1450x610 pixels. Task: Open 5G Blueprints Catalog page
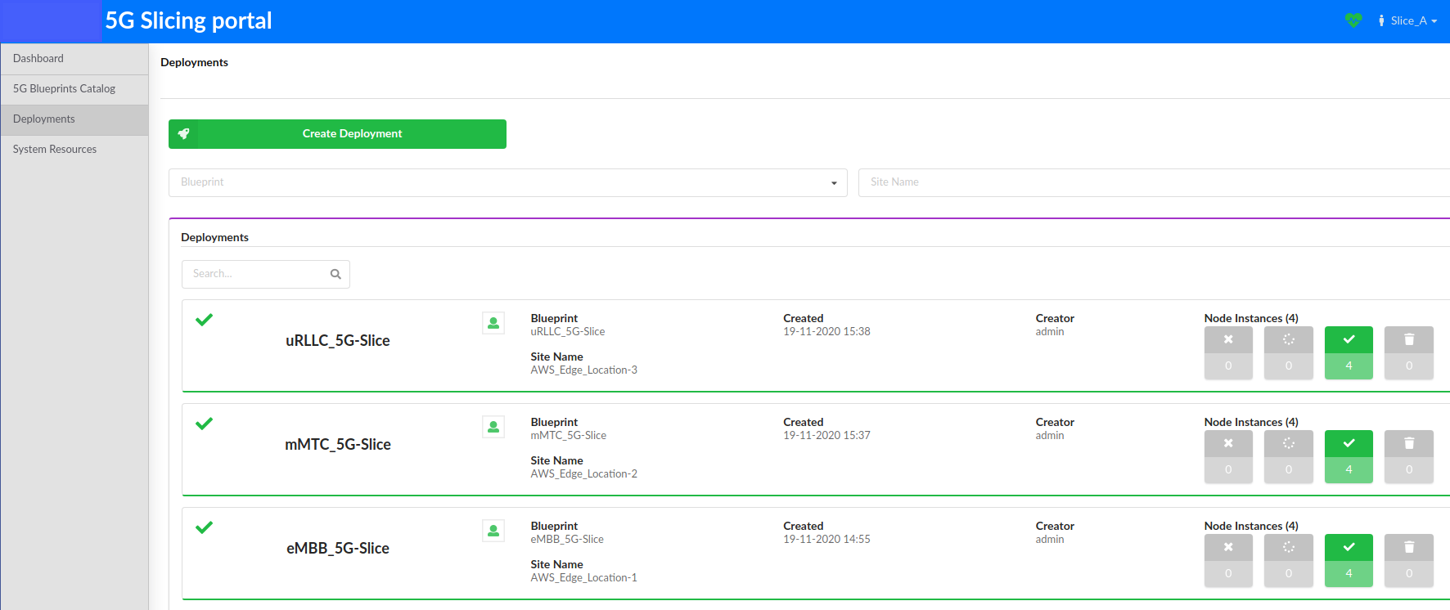[74, 89]
